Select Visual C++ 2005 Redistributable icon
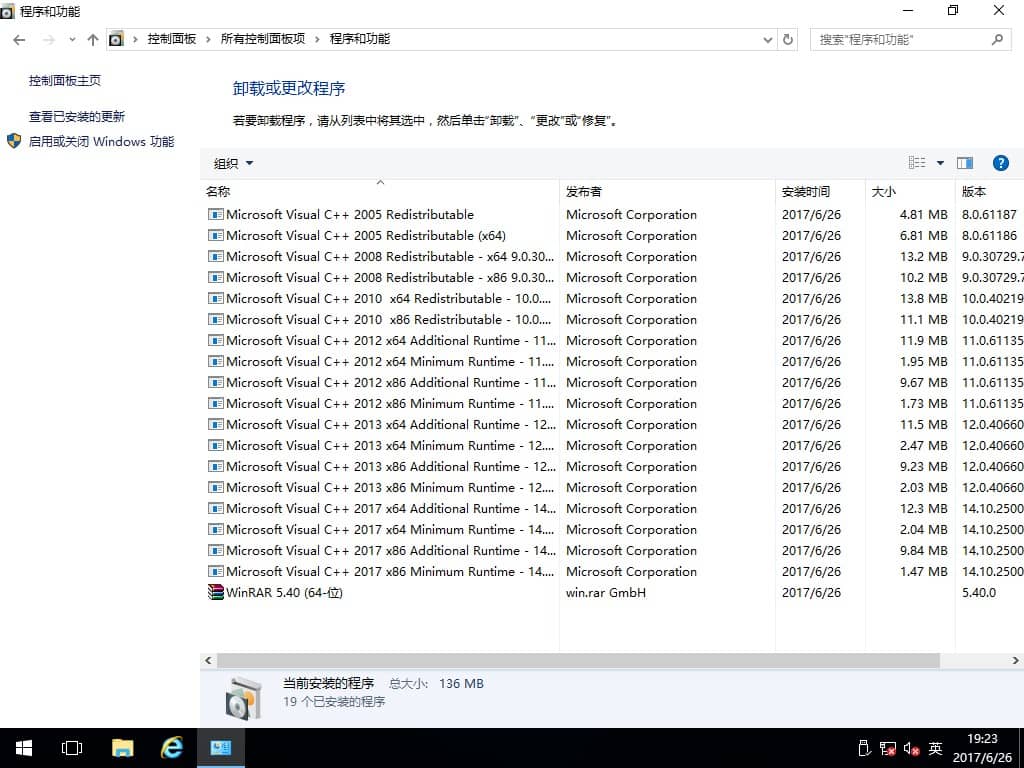1024x768 pixels. (x=216, y=214)
